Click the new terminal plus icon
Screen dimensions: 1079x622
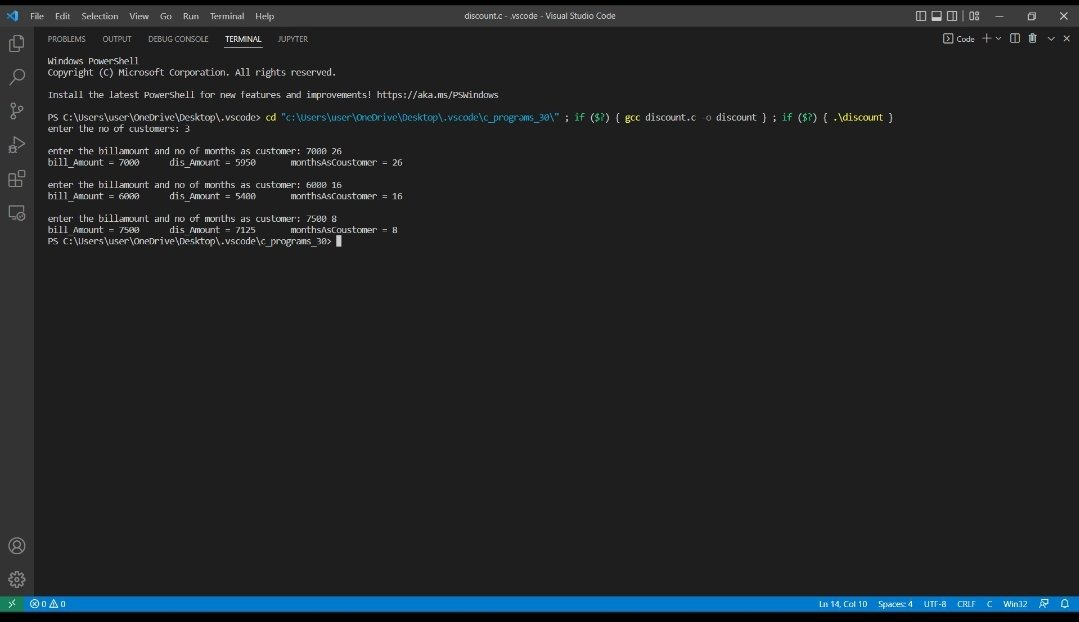[986, 39]
